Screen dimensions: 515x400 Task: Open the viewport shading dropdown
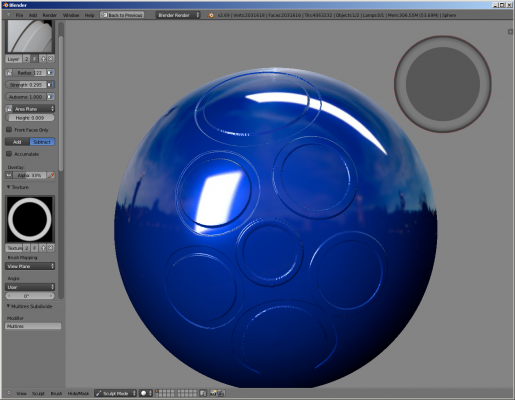[x=146, y=393]
